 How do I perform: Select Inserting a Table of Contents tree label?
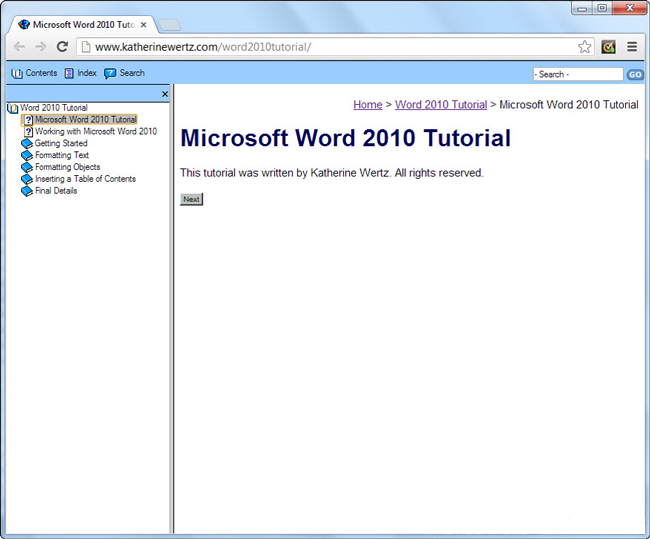click(85, 179)
